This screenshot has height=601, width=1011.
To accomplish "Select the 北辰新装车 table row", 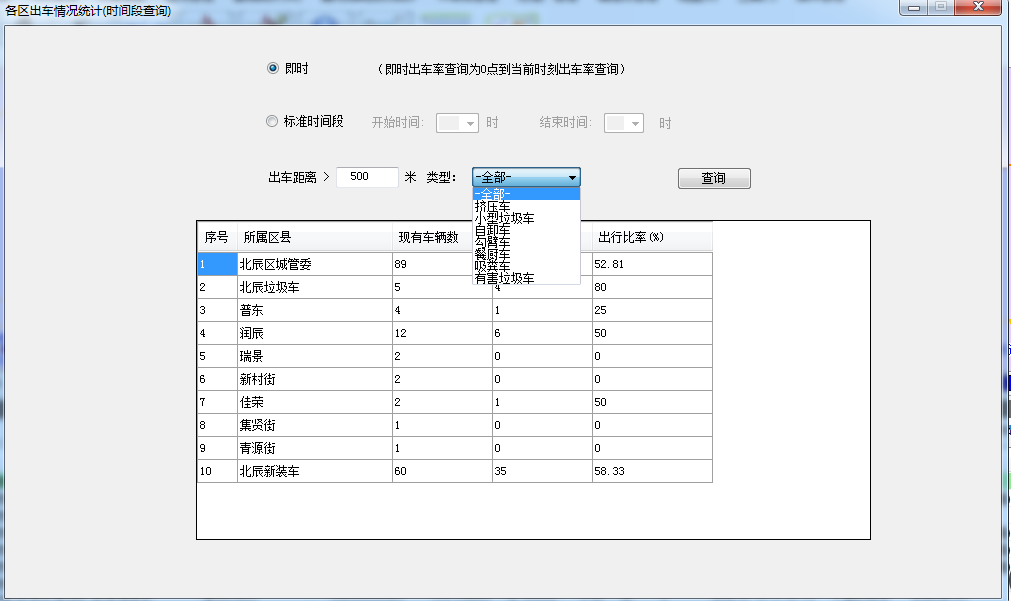I will point(314,471).
